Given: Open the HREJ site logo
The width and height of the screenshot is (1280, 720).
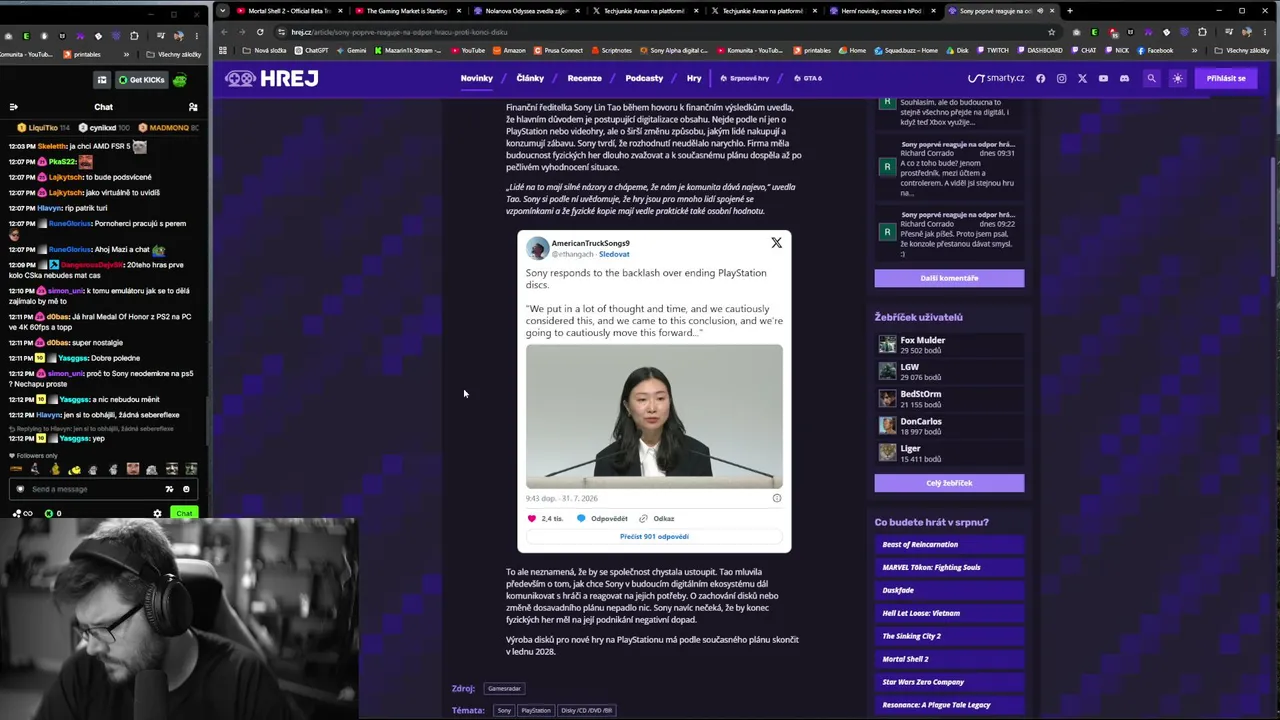Looking at the screenshot, I should pyautogui.click(x=270, y=78).
